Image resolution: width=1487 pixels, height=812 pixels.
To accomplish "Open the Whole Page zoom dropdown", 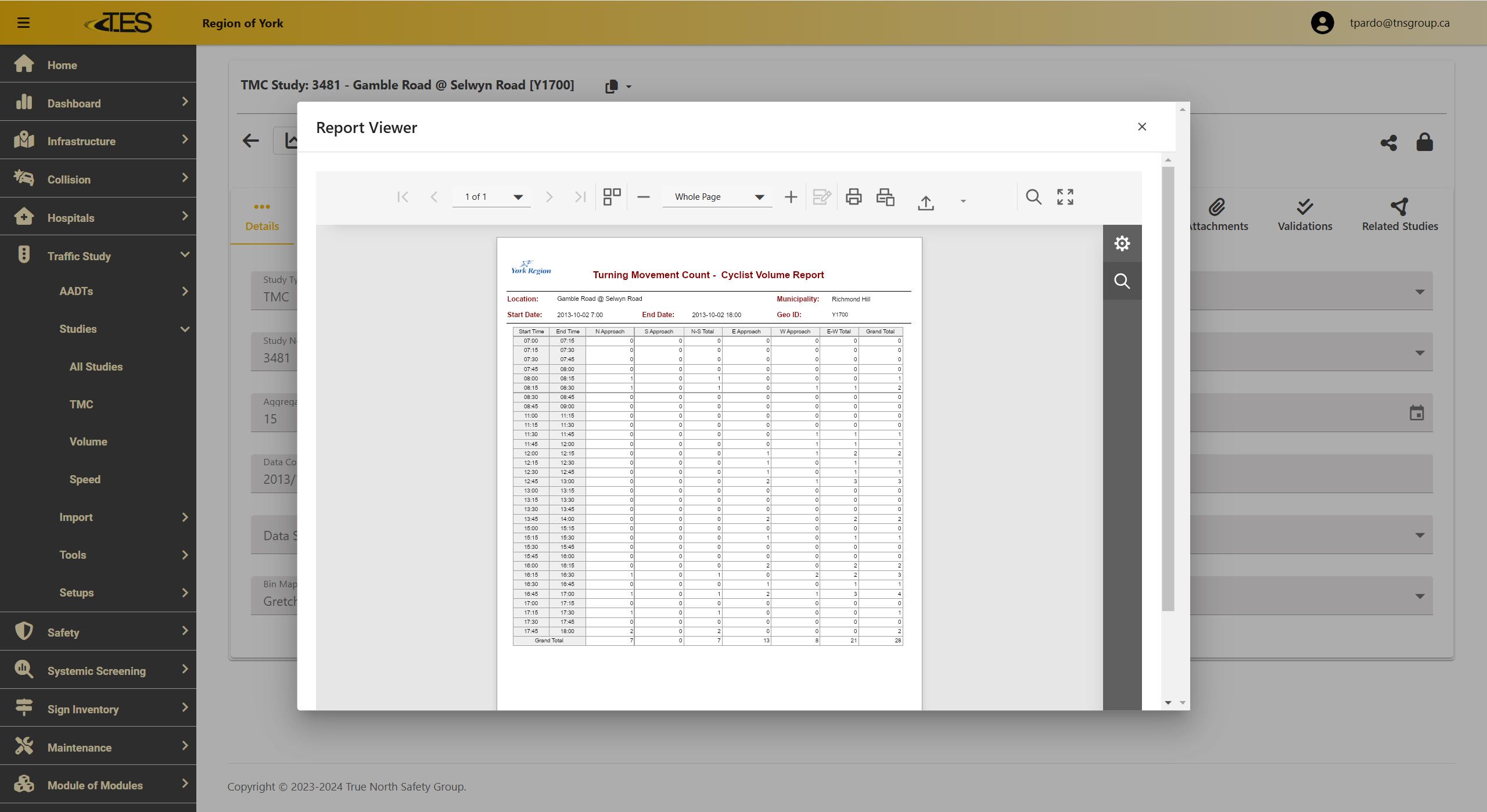I will [x=717, y=197].
